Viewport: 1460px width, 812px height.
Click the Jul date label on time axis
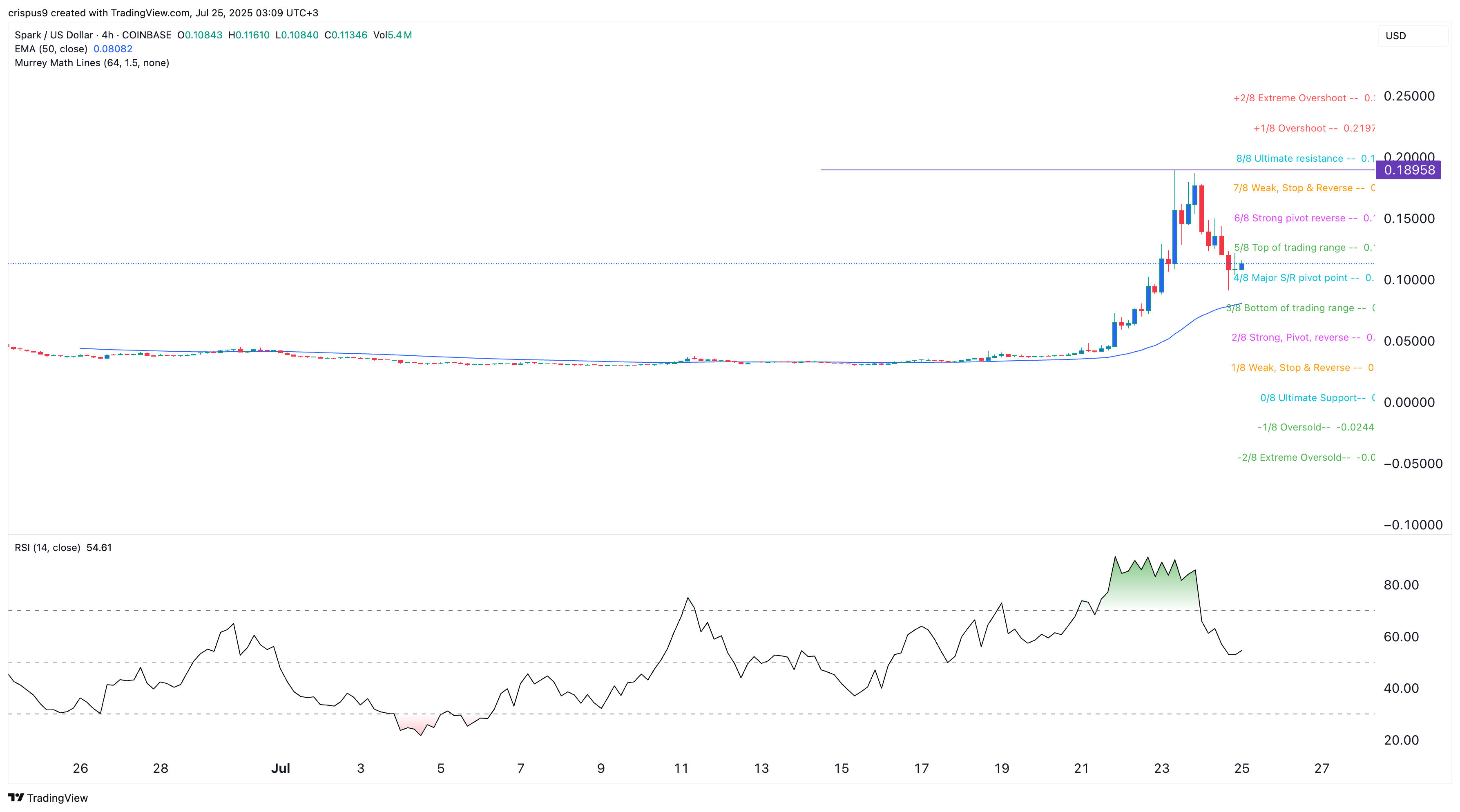tap(281, 768)
